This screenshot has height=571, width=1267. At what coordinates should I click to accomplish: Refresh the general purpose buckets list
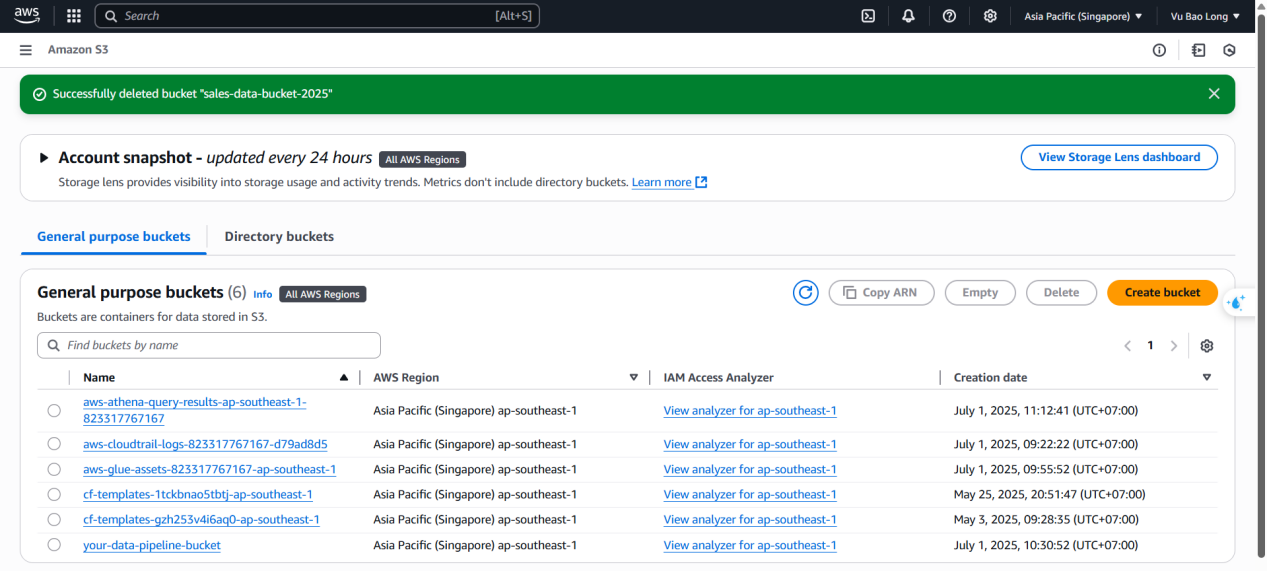(x=805, y=293)
